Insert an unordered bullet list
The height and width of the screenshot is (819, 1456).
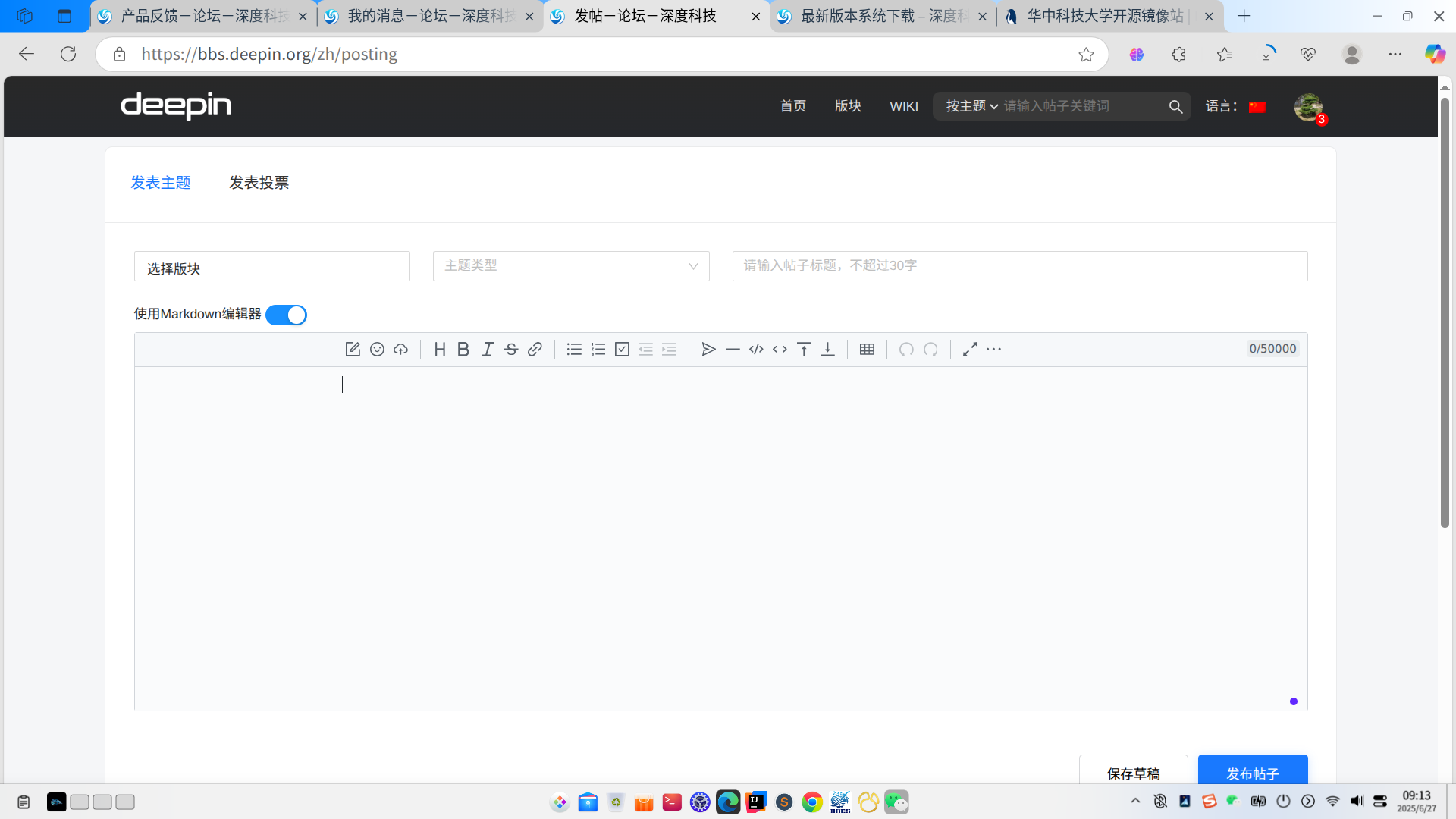tap(574, 349)
